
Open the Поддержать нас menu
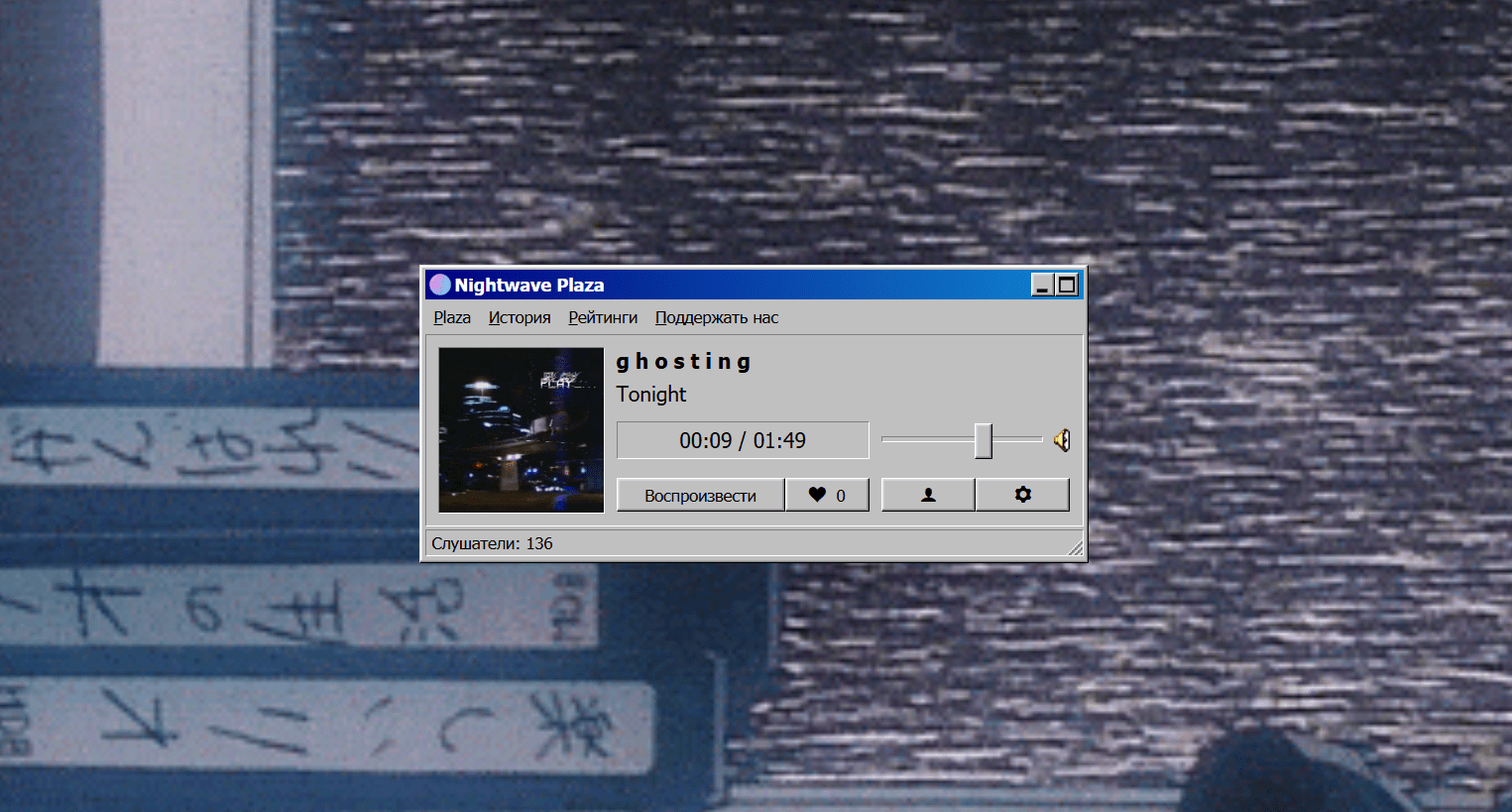[x=717, y=317]
